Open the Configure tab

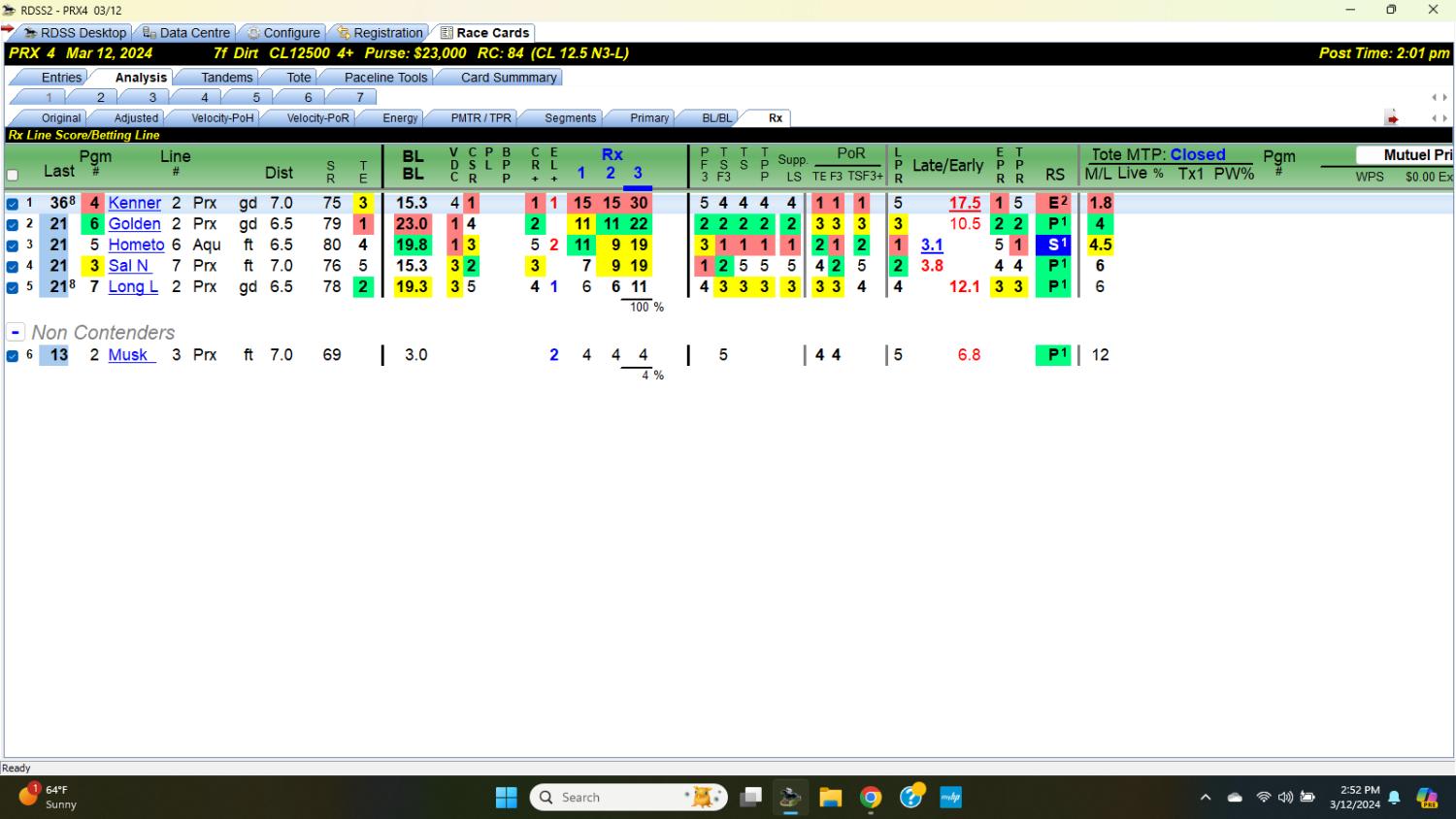click(x=282, y=32)
